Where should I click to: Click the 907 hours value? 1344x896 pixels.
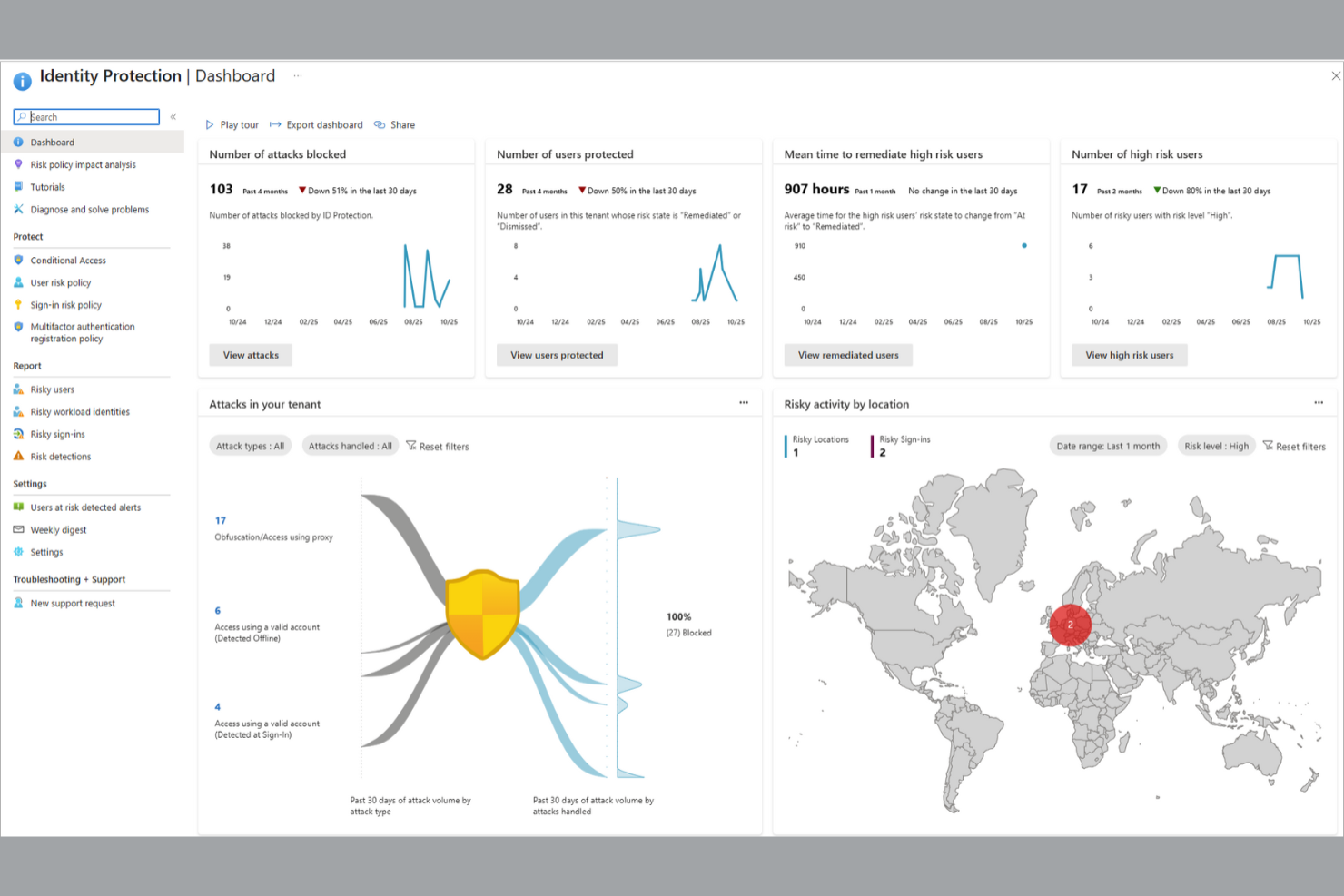(x=816, y=189)
